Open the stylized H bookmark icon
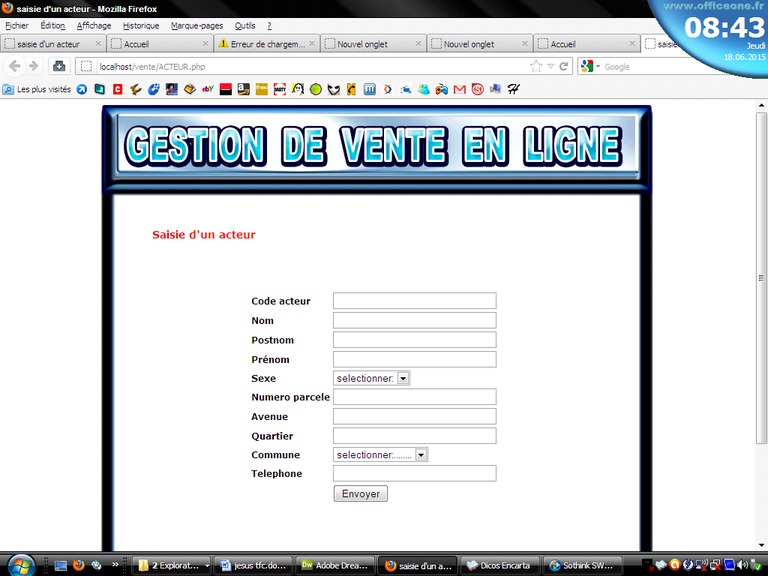Image resolution: width=768 pixels, height=576 pixels. pos(513,89)
